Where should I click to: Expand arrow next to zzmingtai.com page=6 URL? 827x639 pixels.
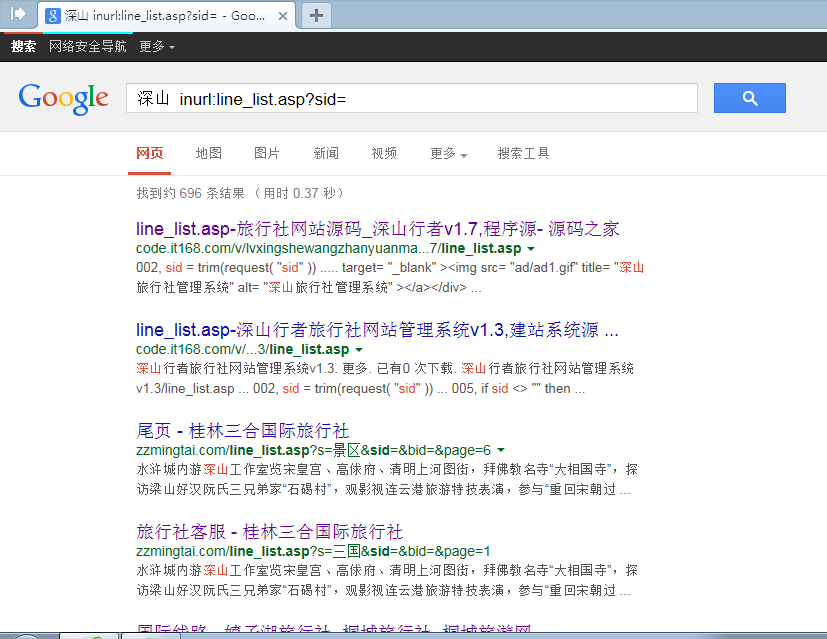click(x=501, y=450)
